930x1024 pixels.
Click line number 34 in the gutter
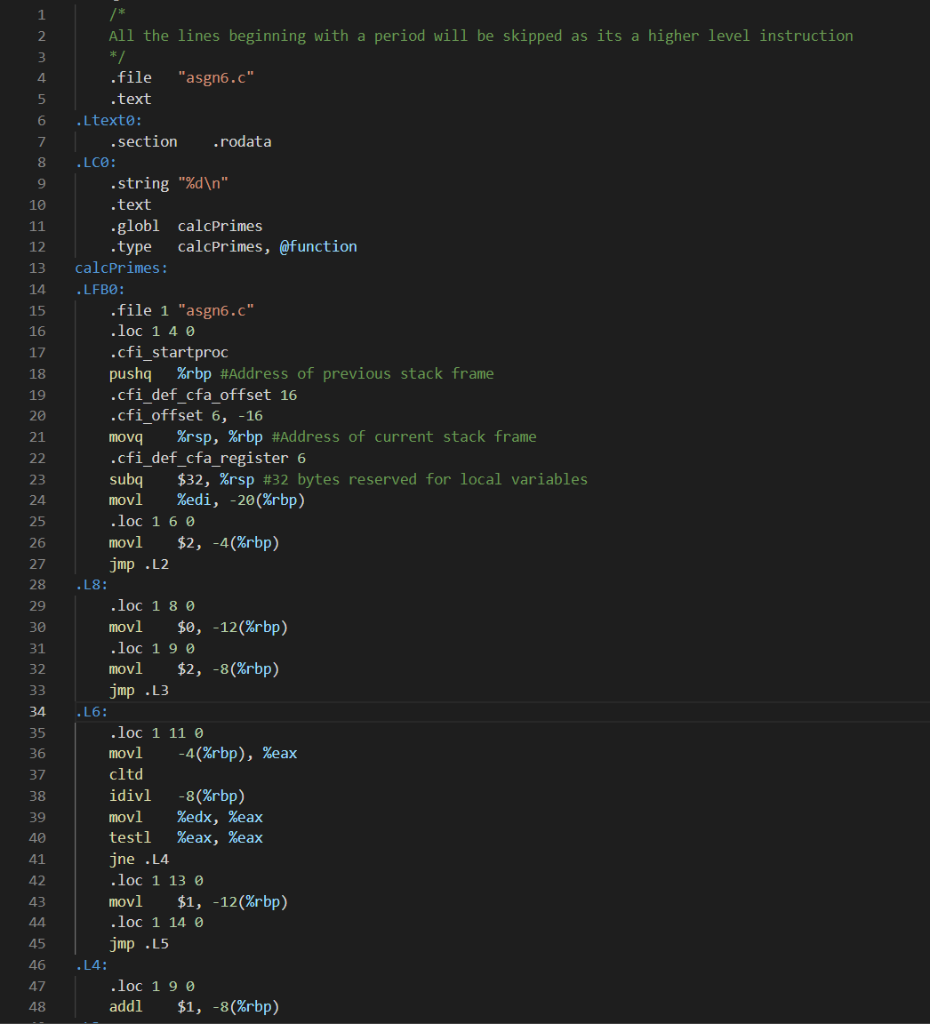[x=37, y=711]
